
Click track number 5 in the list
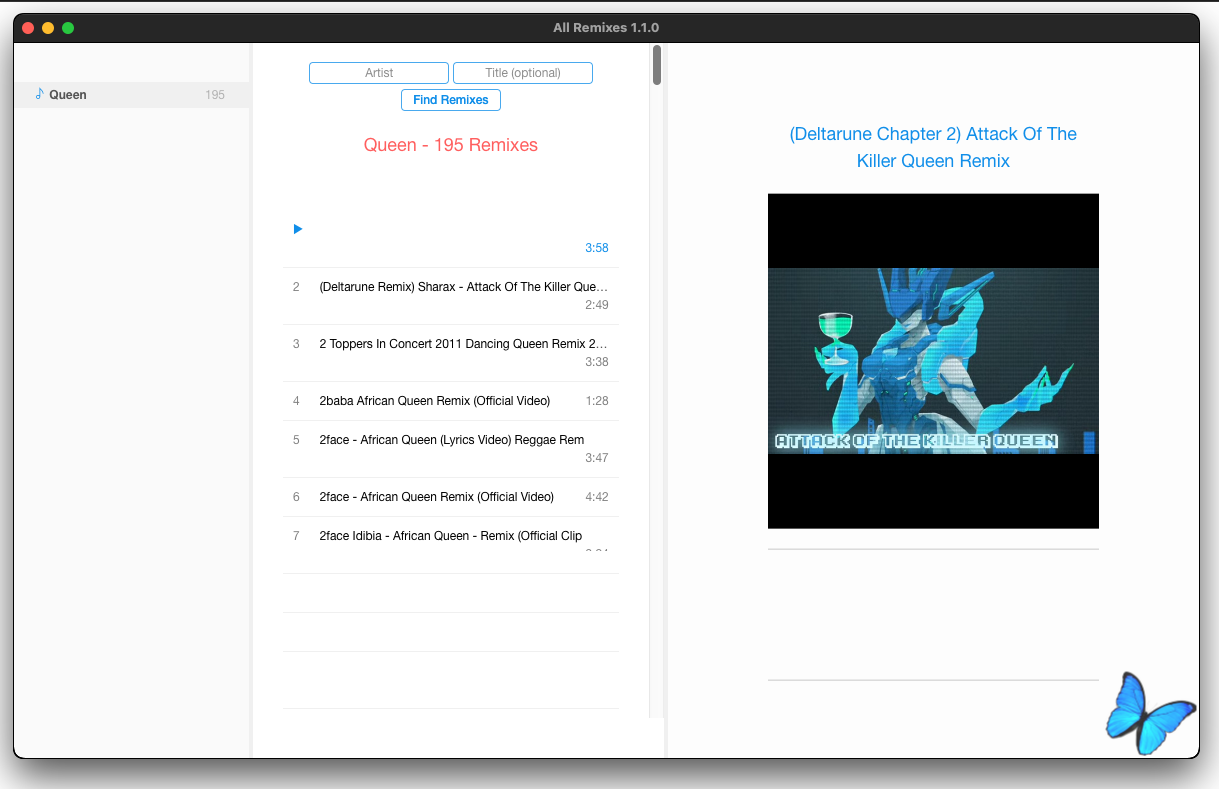296,440
